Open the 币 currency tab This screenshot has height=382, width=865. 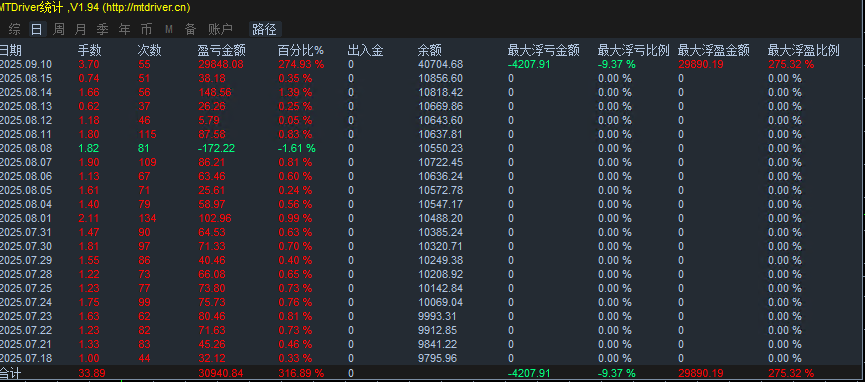coord(147,29)
